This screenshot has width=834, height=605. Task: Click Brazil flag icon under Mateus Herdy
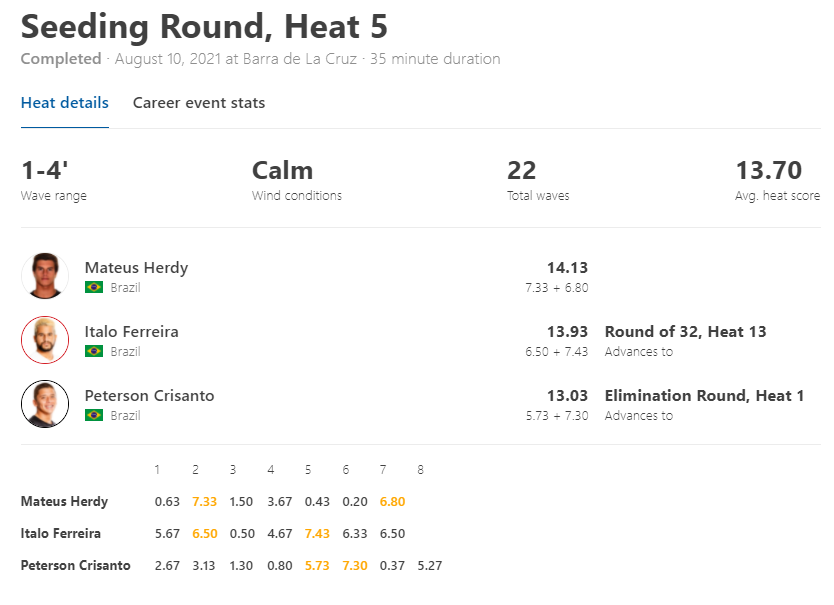(x=94, y=287)
